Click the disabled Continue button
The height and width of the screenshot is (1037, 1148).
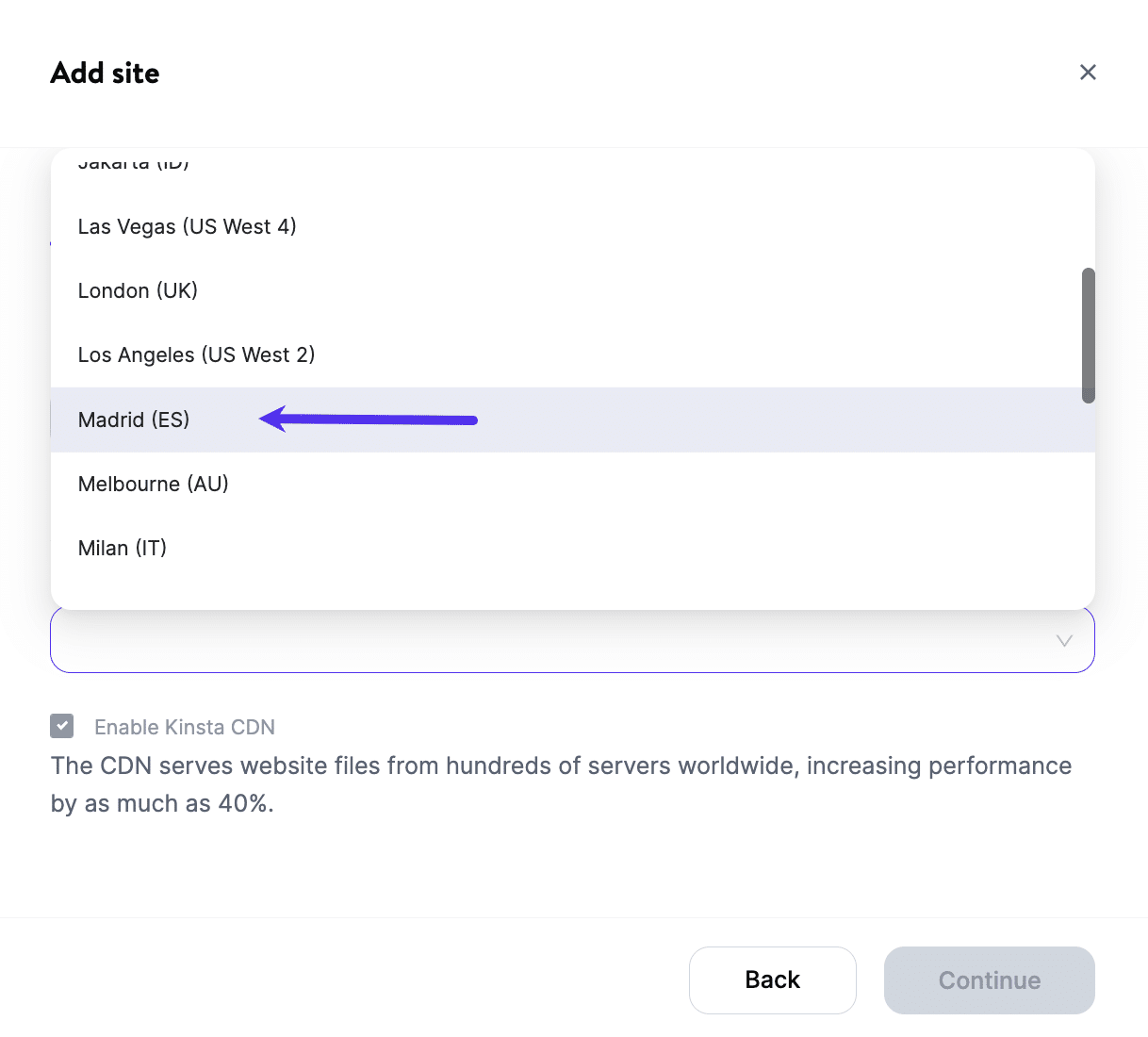(988, 980)
